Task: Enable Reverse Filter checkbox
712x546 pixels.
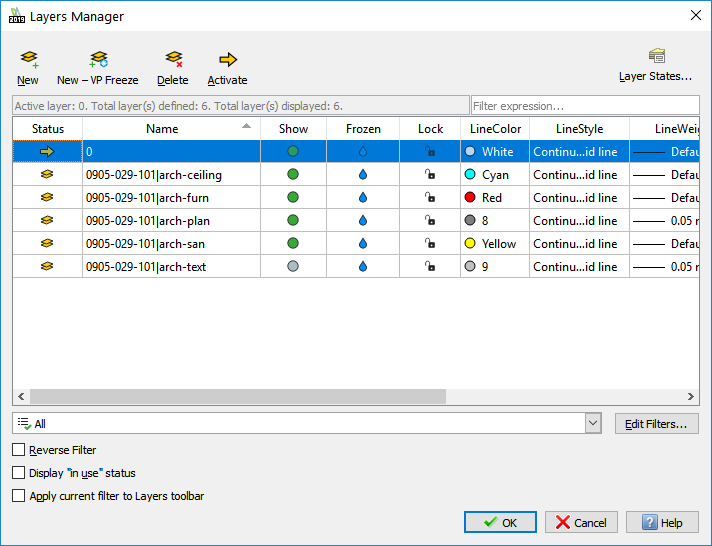Action: (x=19, y=450)
